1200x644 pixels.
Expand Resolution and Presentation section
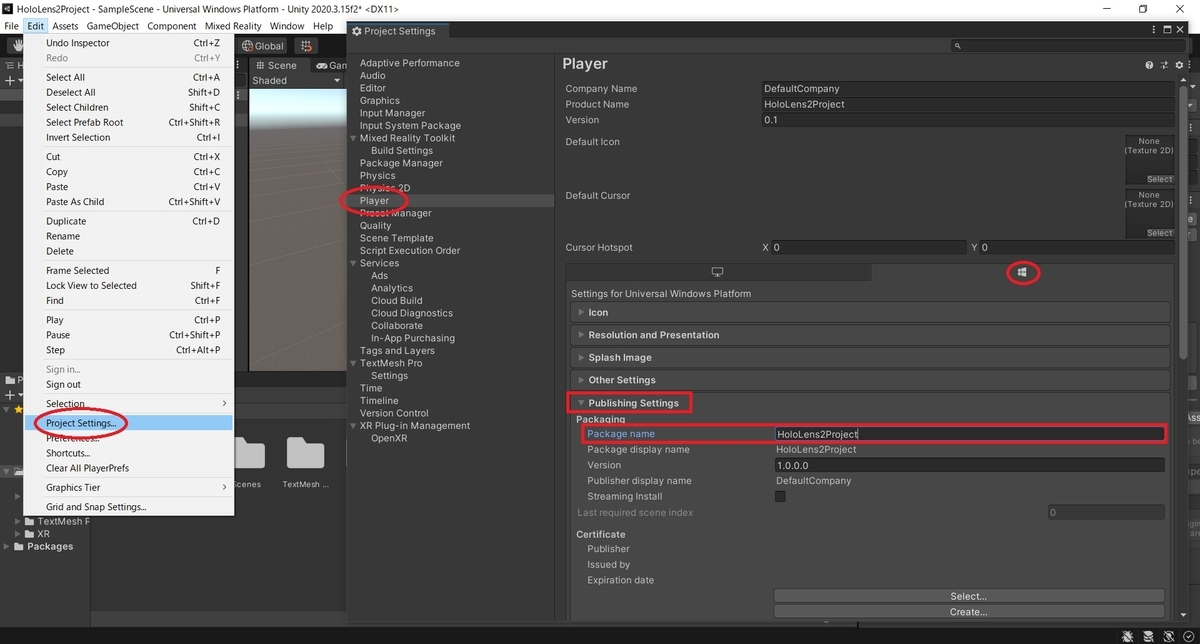(868, 335)
